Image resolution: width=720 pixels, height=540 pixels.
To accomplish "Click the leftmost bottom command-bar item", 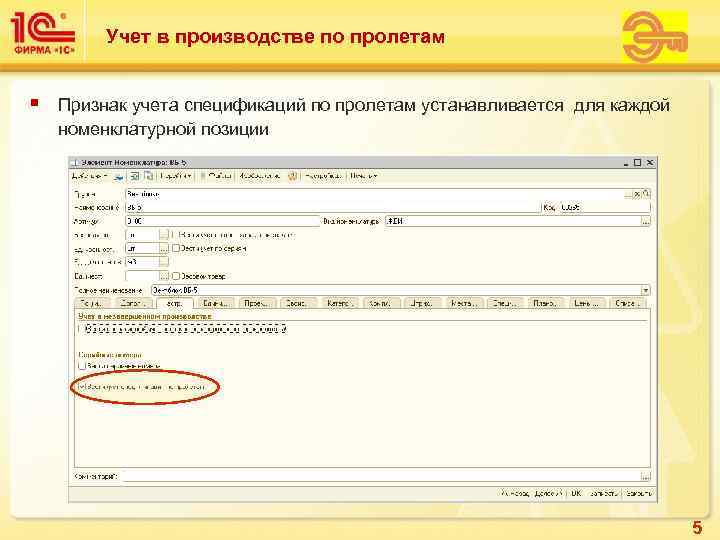I will tap(514, 494).
